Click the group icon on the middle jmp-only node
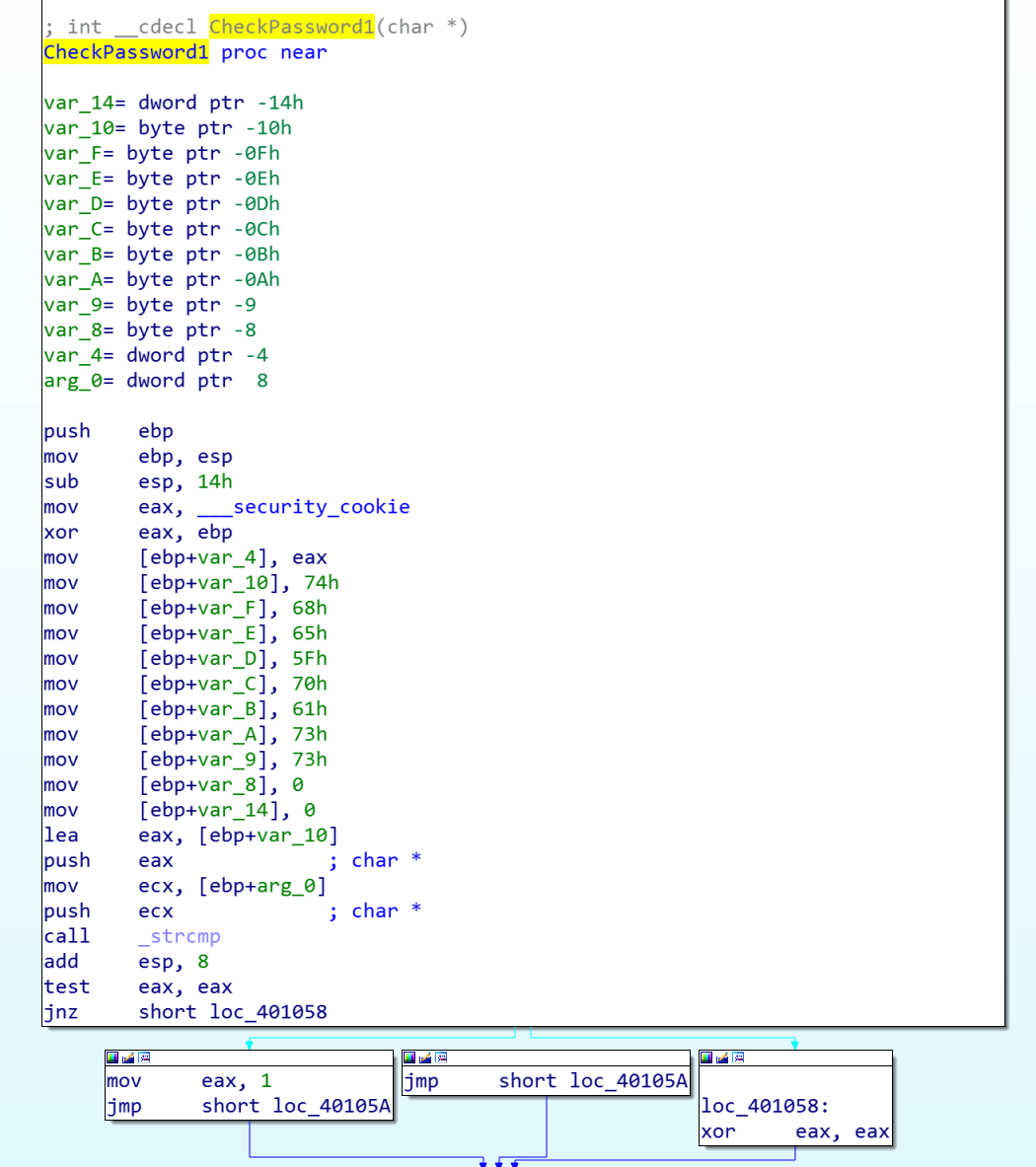The image size is (1036, 1167). [441, 1058]
